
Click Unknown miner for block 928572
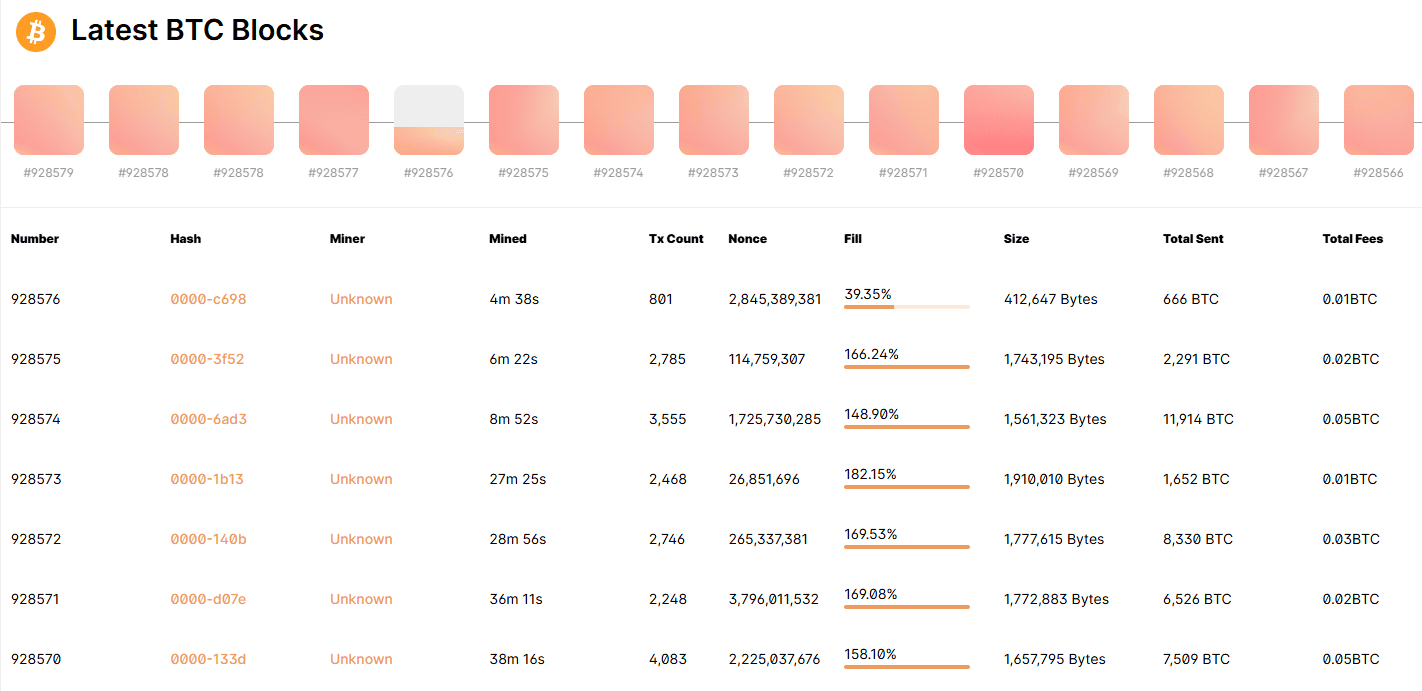tap(361, 539)
